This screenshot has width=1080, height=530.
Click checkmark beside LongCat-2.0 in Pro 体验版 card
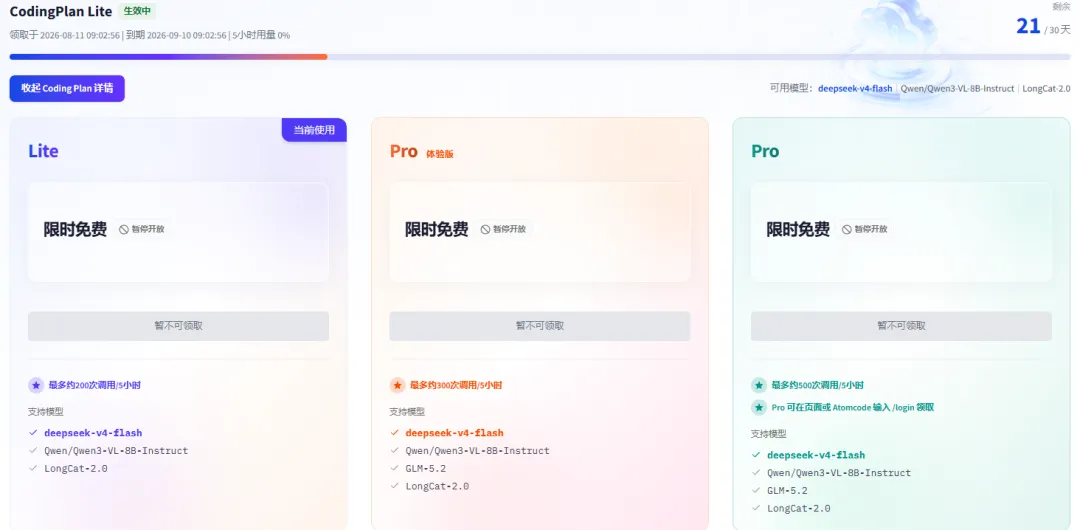(395, 486)
